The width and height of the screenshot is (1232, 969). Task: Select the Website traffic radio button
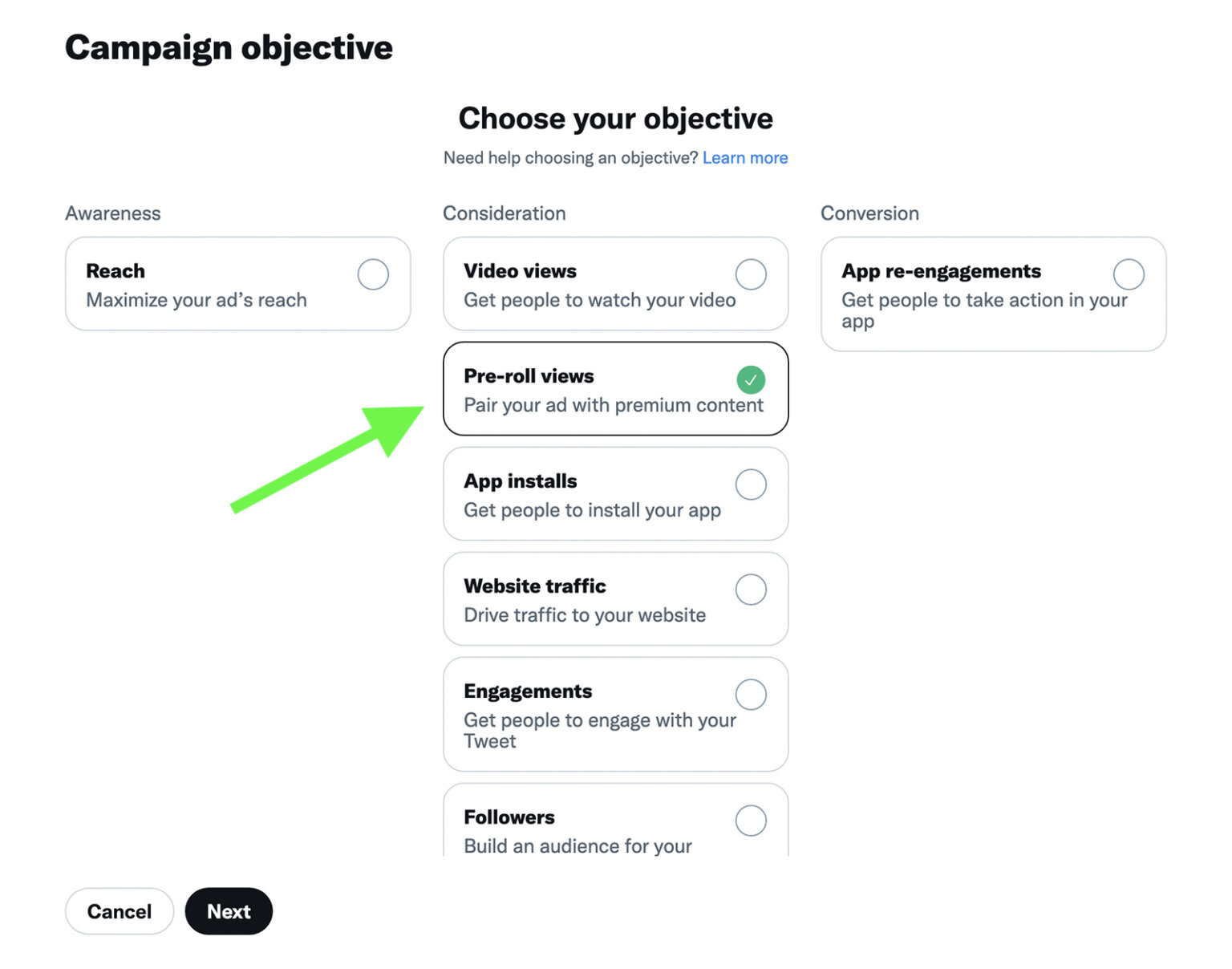(751, 589)
